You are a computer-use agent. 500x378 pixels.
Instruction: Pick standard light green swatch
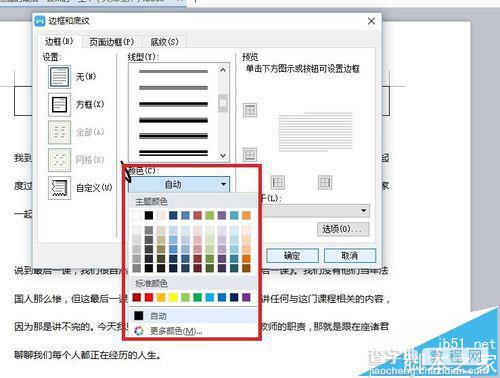pyautogui.click(x=185, y=297)
